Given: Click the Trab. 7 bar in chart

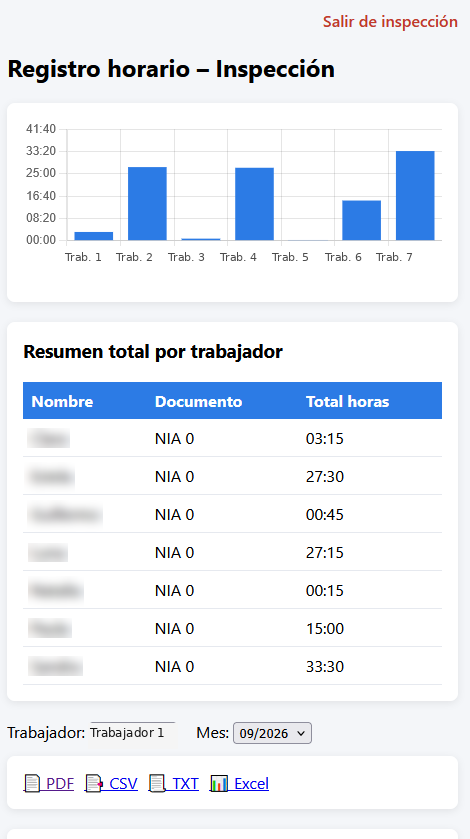Looking at the screenshot, I should coord(415,196).
